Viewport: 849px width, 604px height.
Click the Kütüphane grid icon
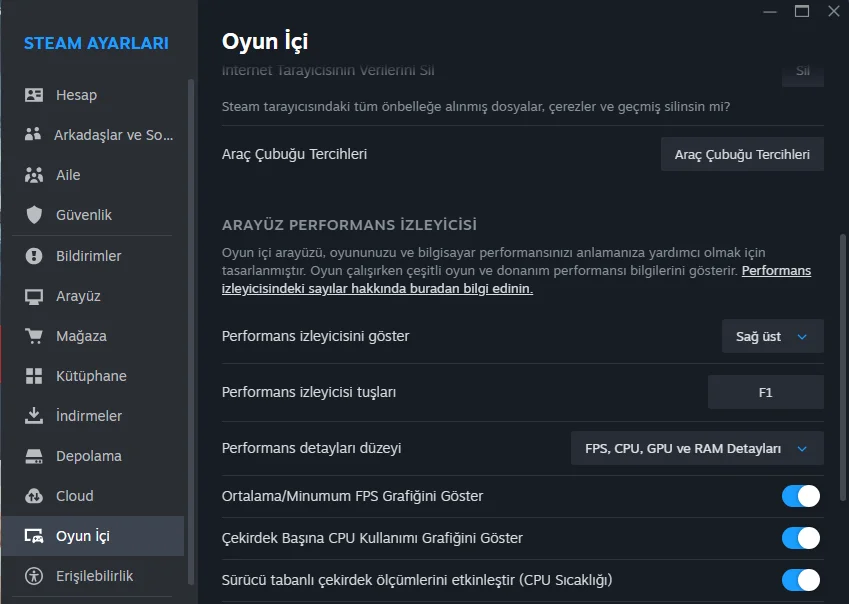[x=34, y=376]
